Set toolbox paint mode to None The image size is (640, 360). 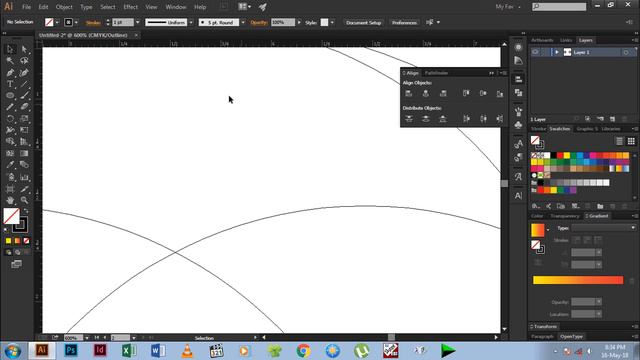pyautogui.click(x=27, y=241)
